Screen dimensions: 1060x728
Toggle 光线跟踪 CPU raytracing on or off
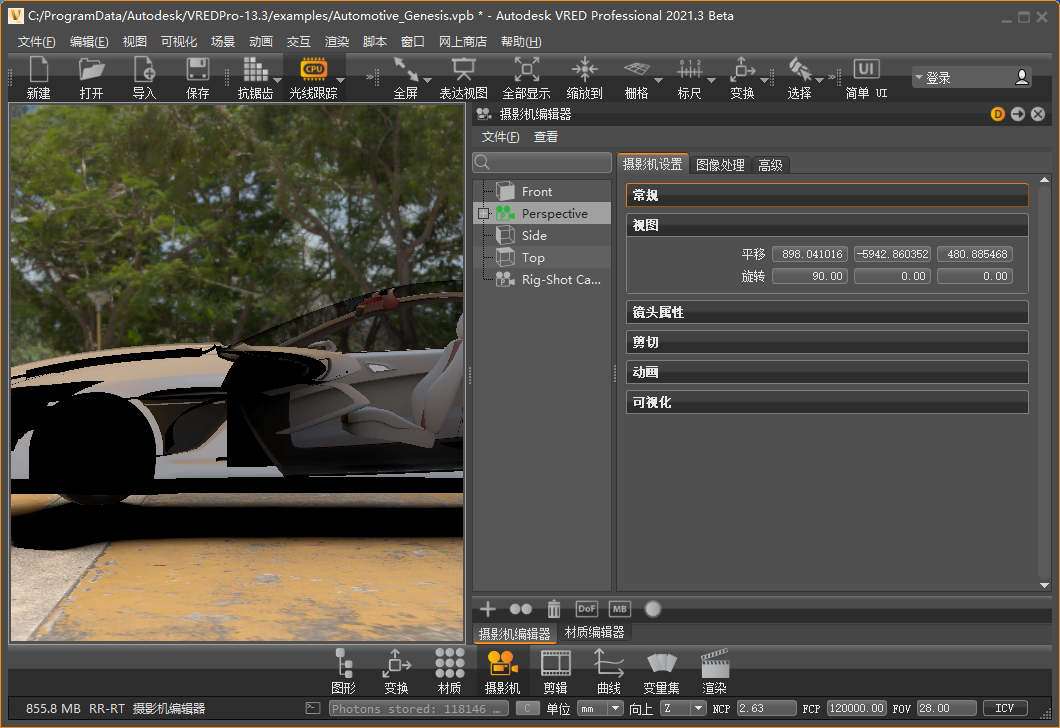click(313, 70)
